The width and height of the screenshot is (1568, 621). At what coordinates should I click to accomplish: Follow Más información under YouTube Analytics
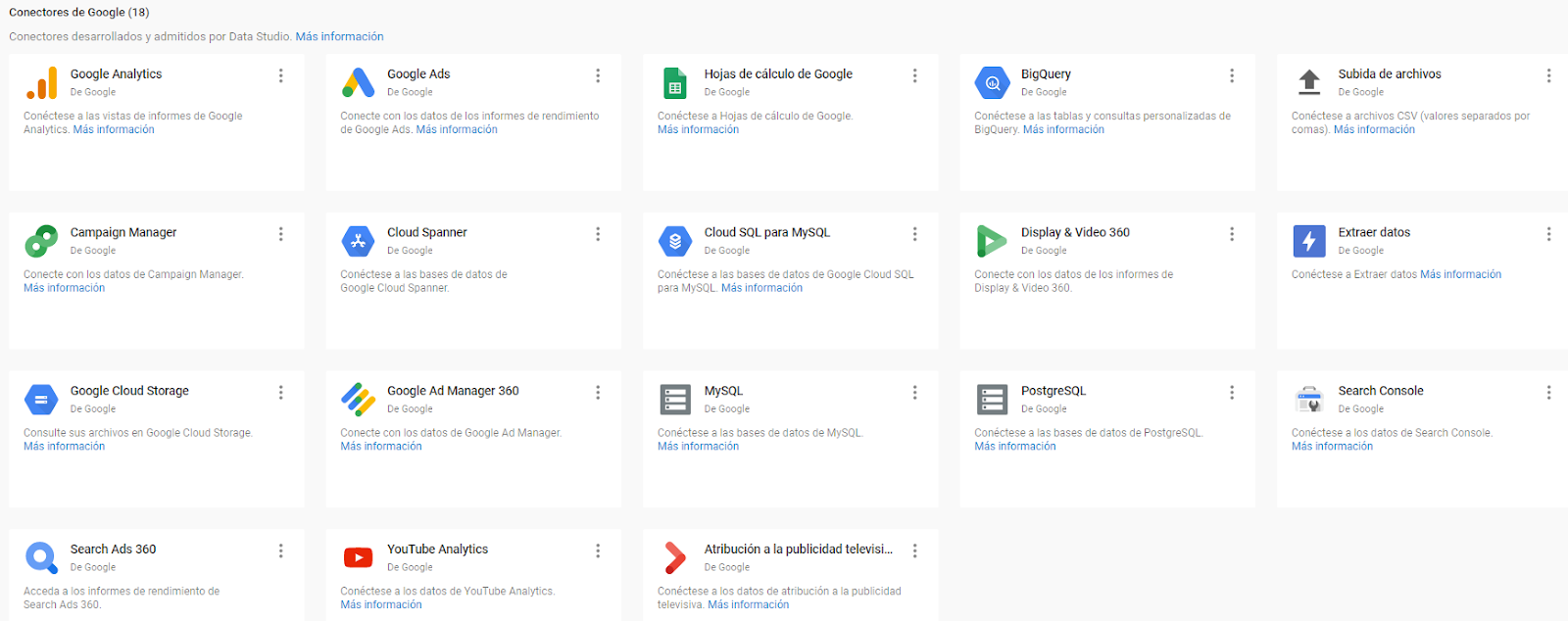pyautogui.click(x=381, y=604)
